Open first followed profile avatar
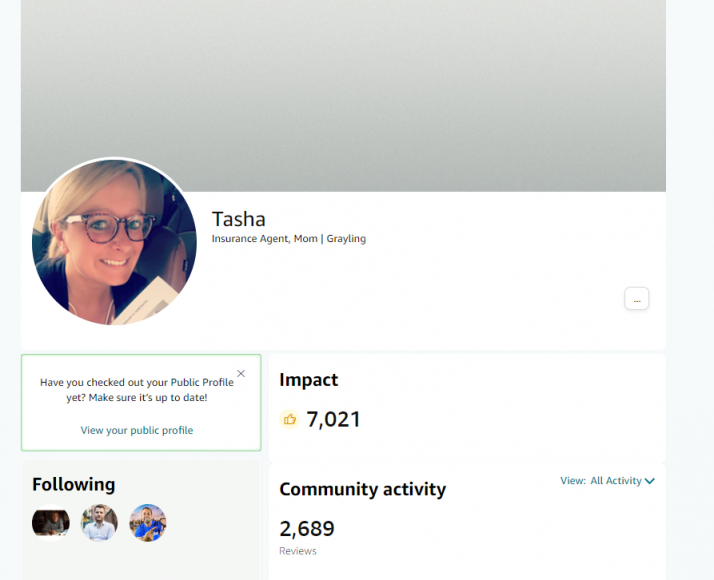 (x=51, y=523)
